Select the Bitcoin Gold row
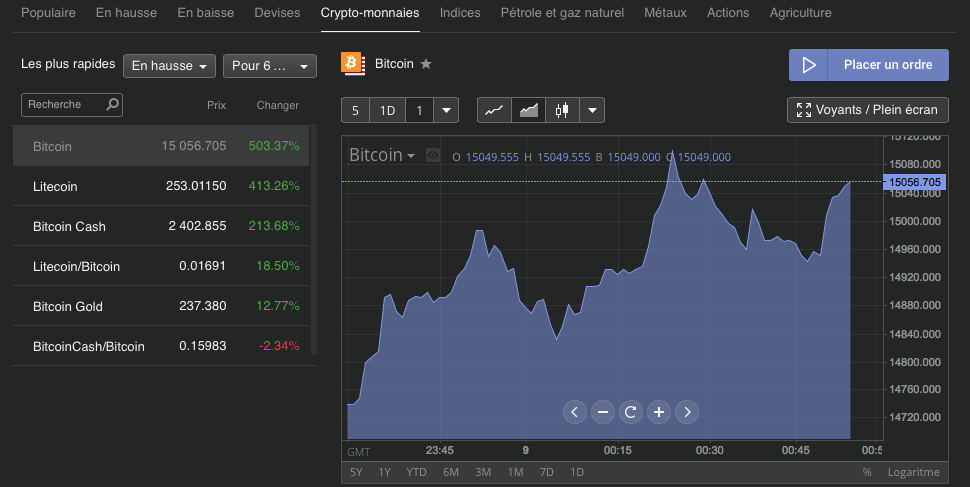This screenshot has height=487, width=970. click(x=161, y=306)
